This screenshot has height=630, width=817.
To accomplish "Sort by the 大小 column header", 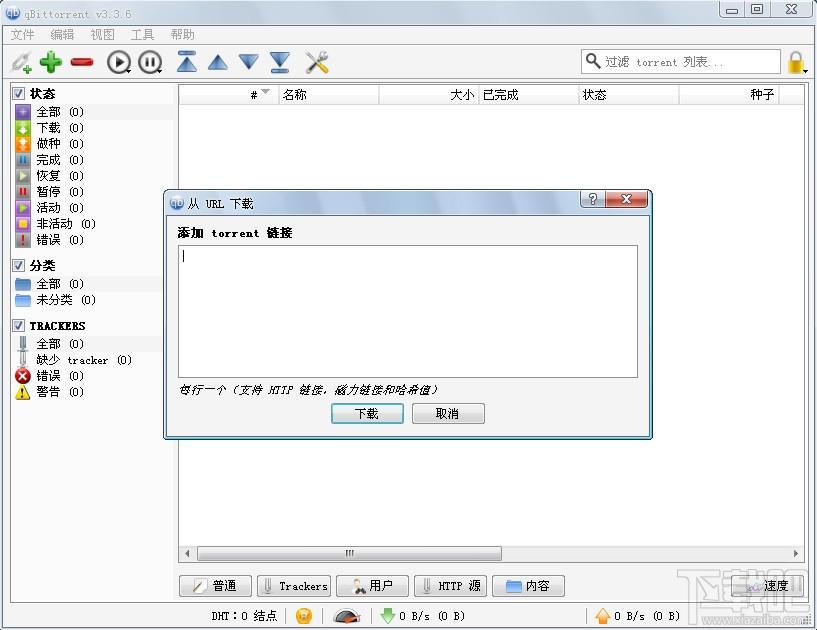I will tap(428, 94).
